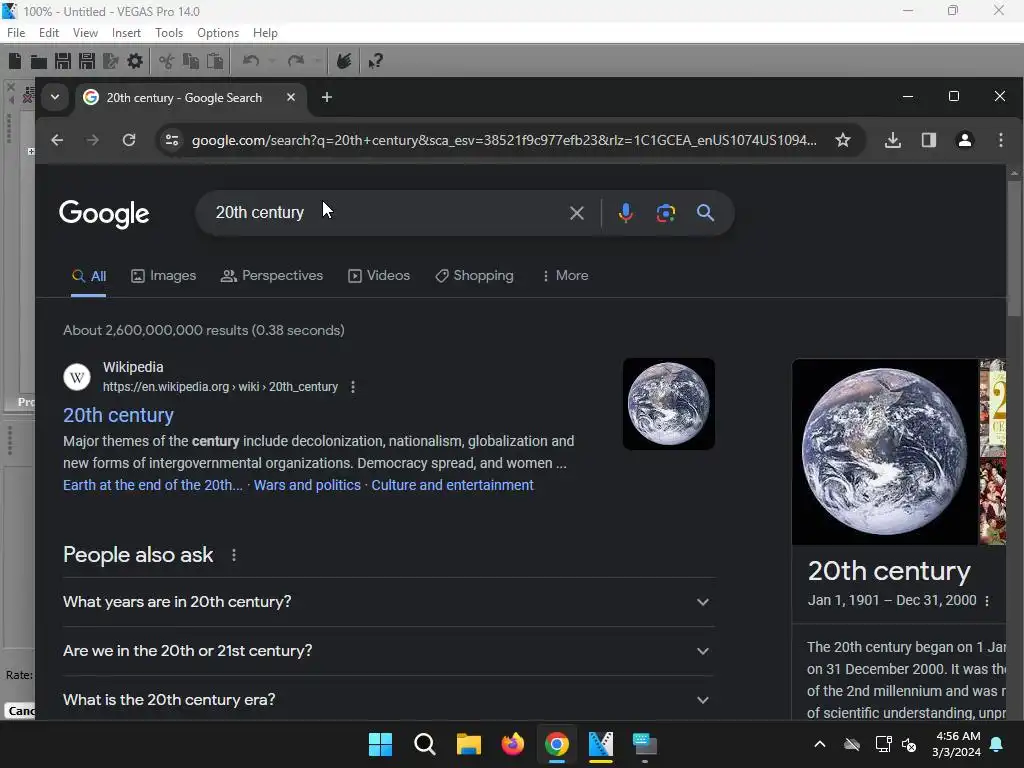Click Save As icon in VEGAS toolbar

87,61
